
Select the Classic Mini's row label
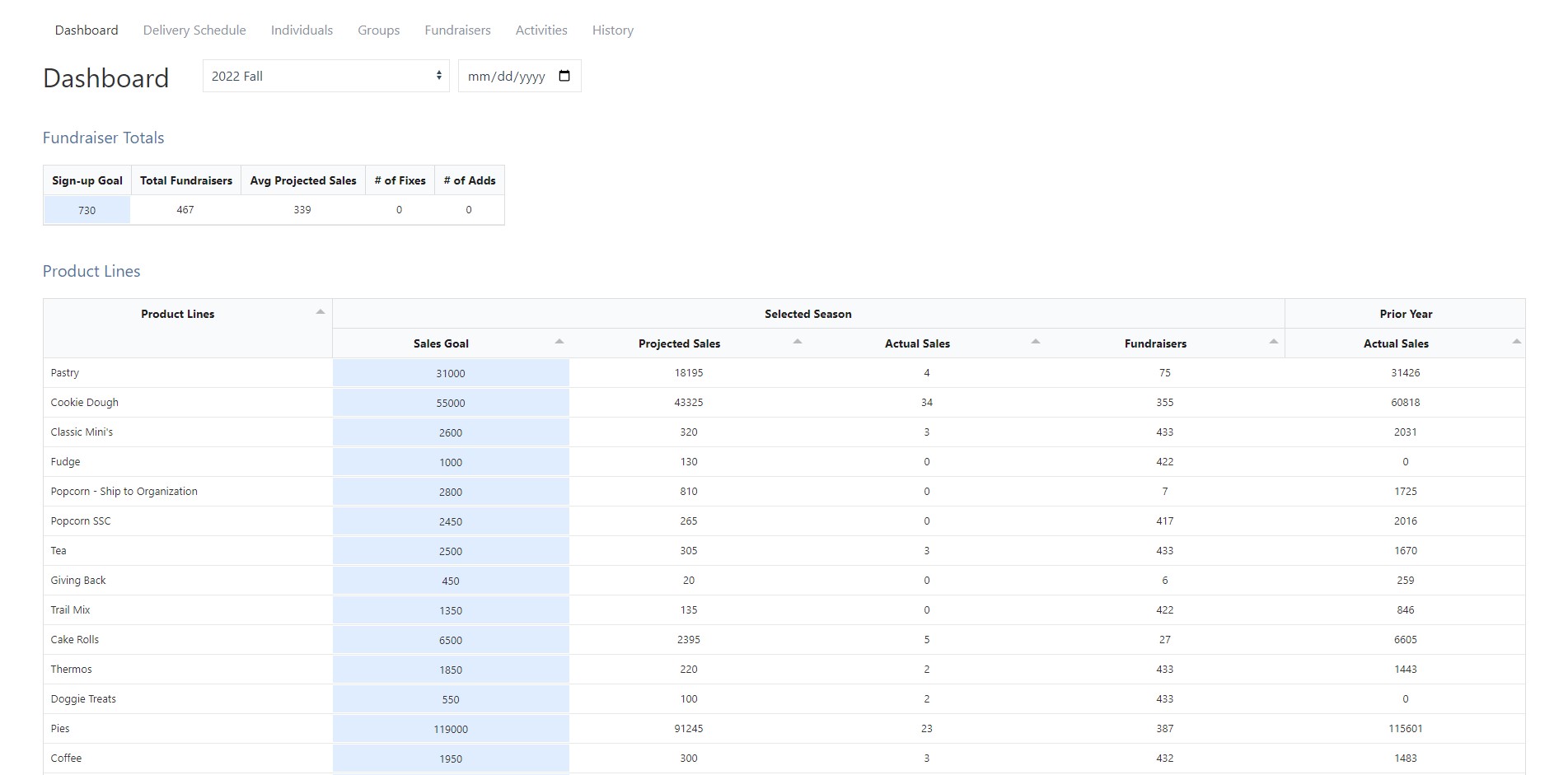[82, 432]
